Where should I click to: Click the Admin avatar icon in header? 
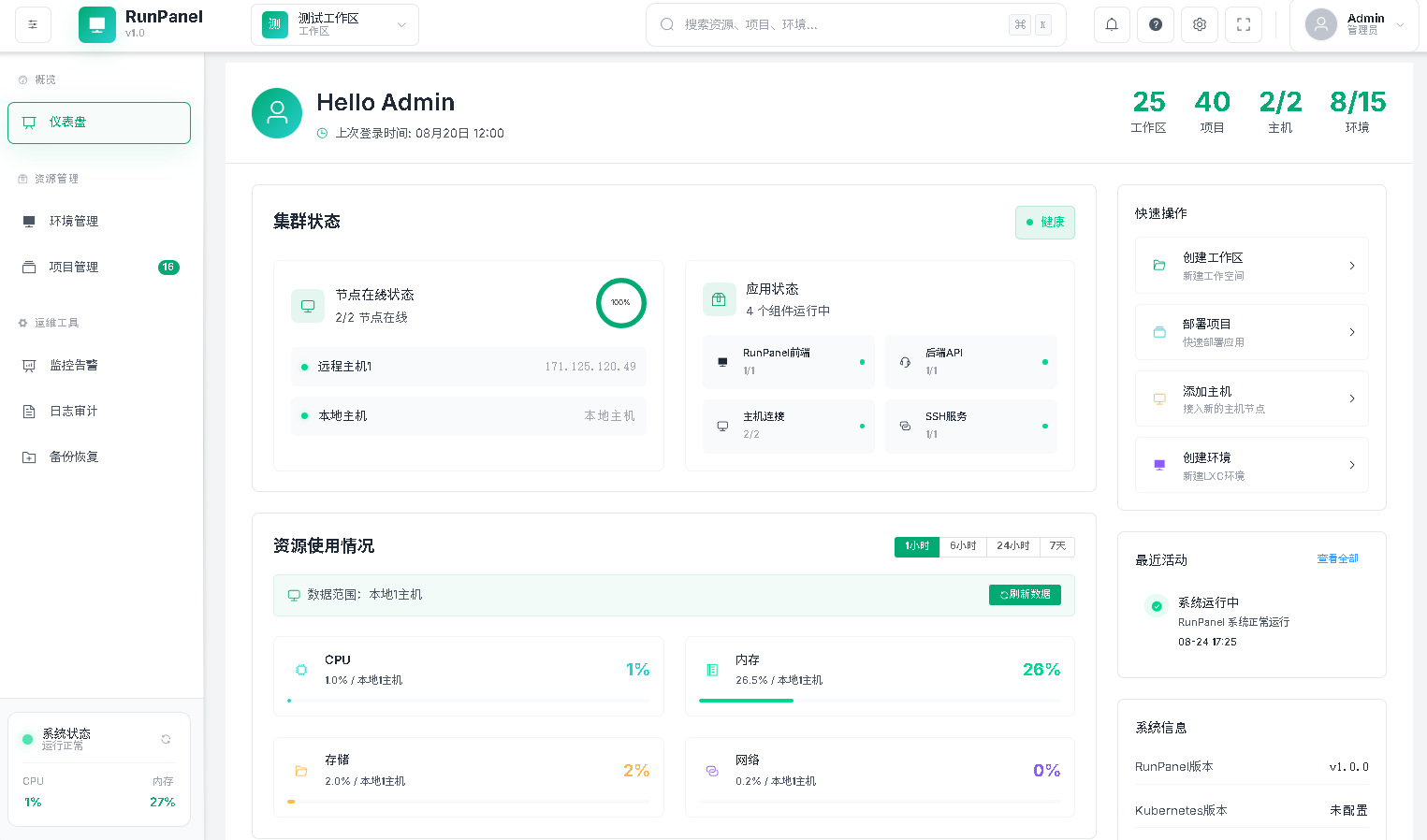1321,24
